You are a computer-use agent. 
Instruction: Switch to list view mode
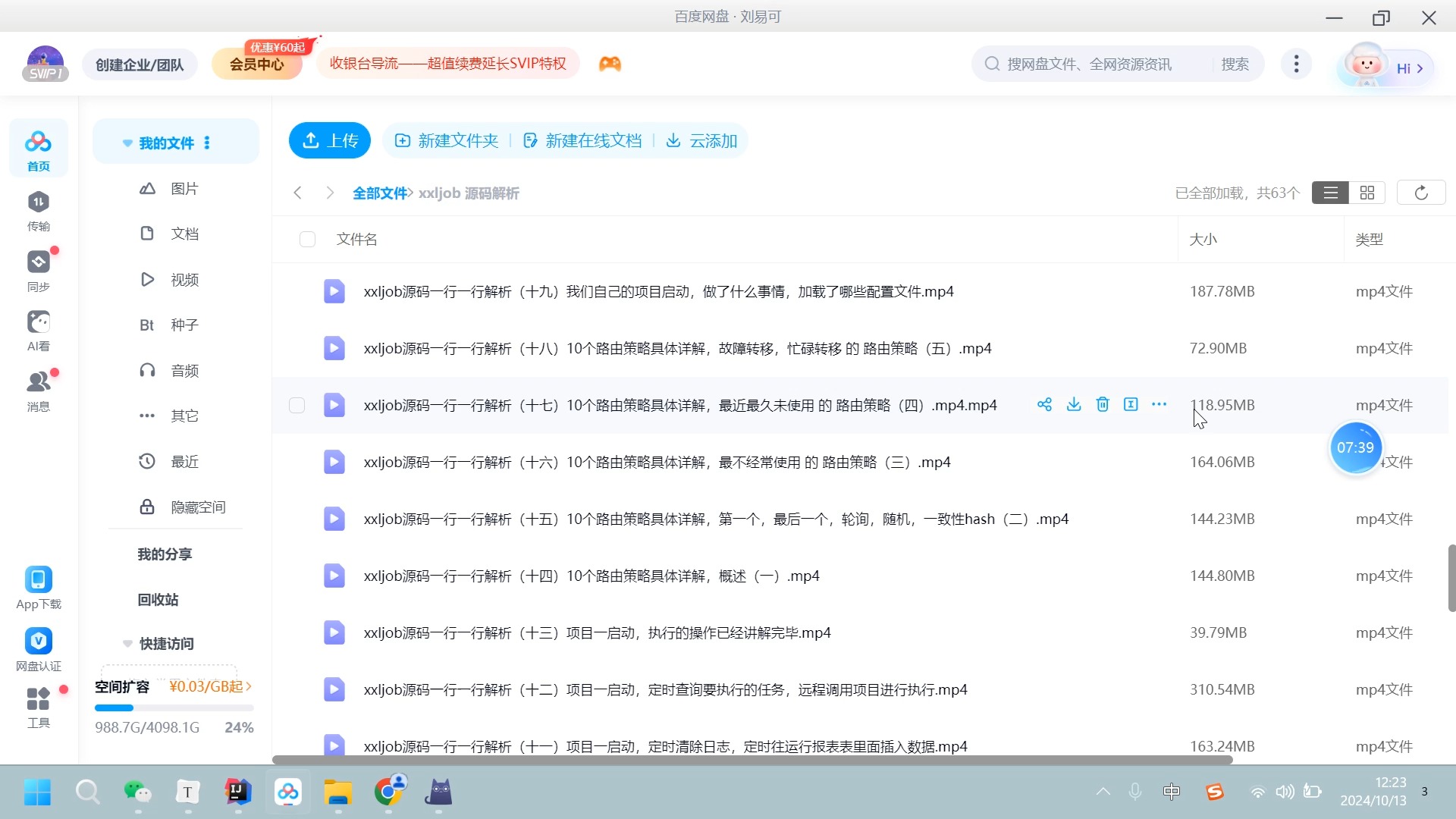(1330, 193)
